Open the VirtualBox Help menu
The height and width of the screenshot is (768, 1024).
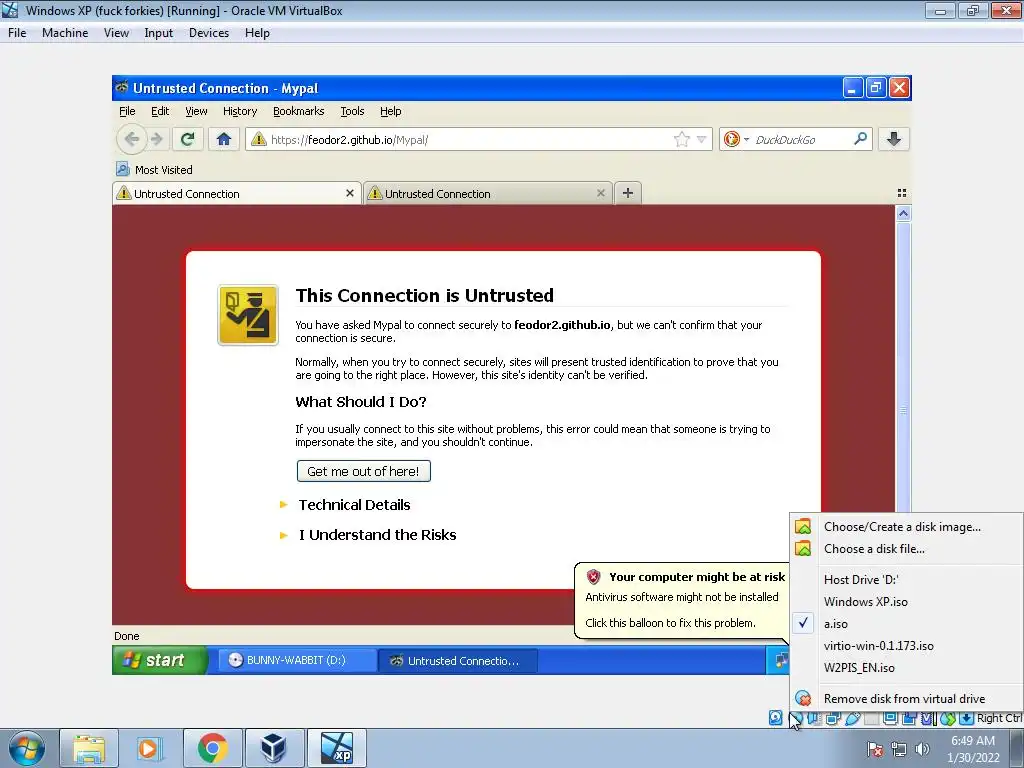click(257, 33)
